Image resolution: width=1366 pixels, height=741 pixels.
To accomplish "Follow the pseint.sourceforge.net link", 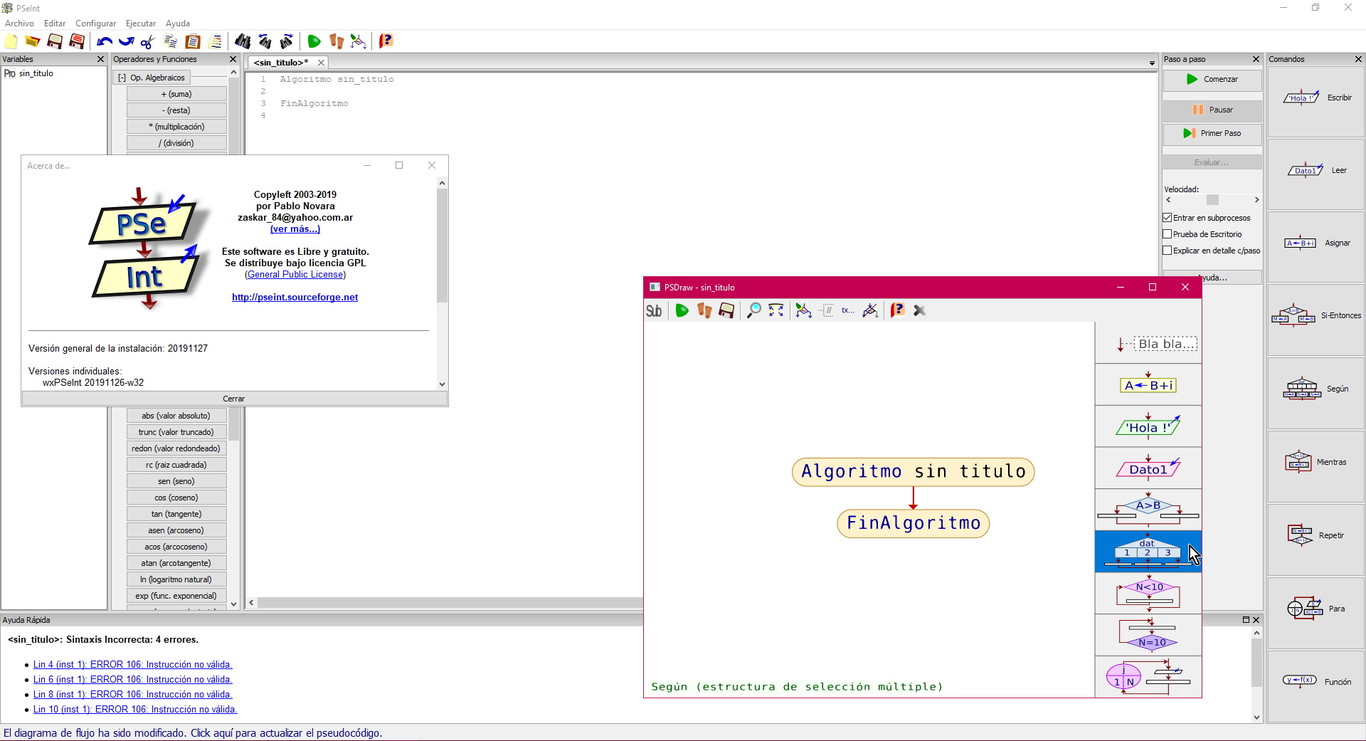I will 294,296.
